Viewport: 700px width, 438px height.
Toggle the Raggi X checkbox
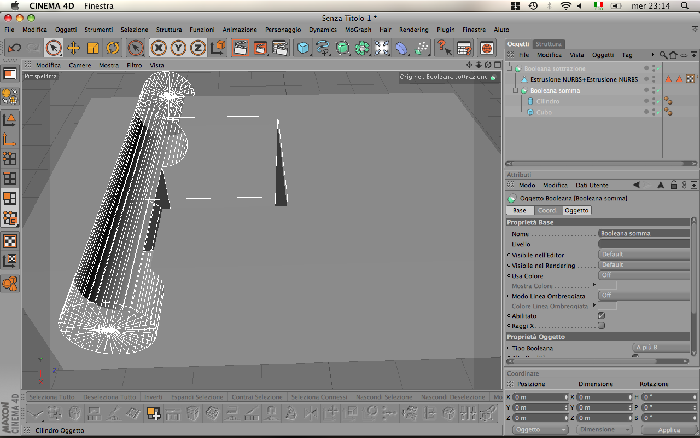pyautogui.click(x=601, y=325)
